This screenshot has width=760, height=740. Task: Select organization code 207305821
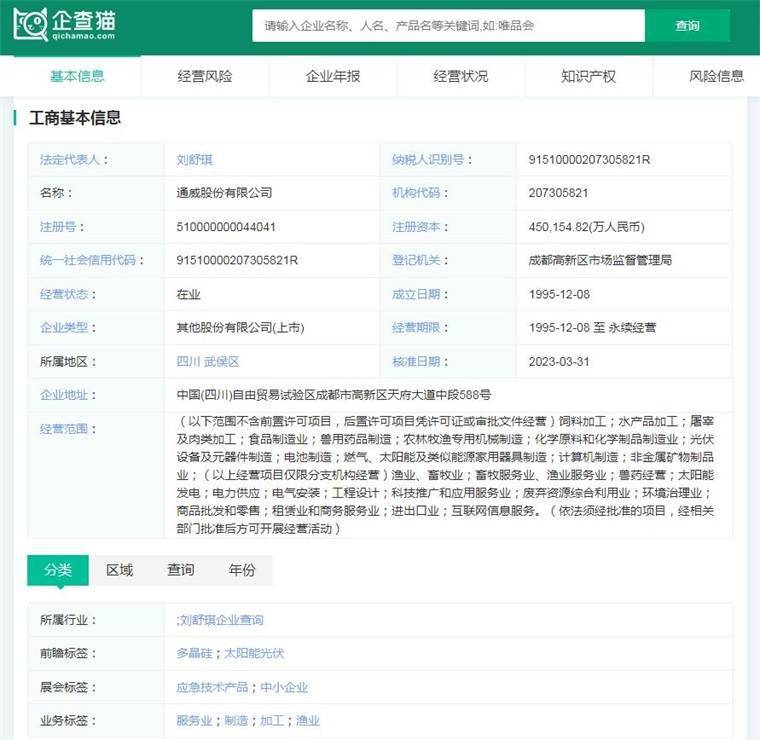tap(558, 193)
